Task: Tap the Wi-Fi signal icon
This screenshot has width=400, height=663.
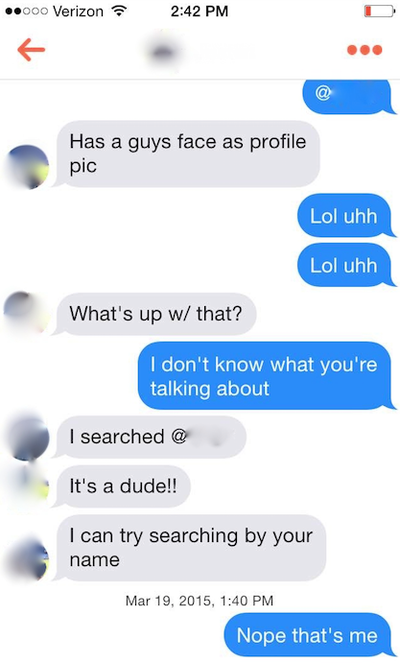Action: (120, 11)
